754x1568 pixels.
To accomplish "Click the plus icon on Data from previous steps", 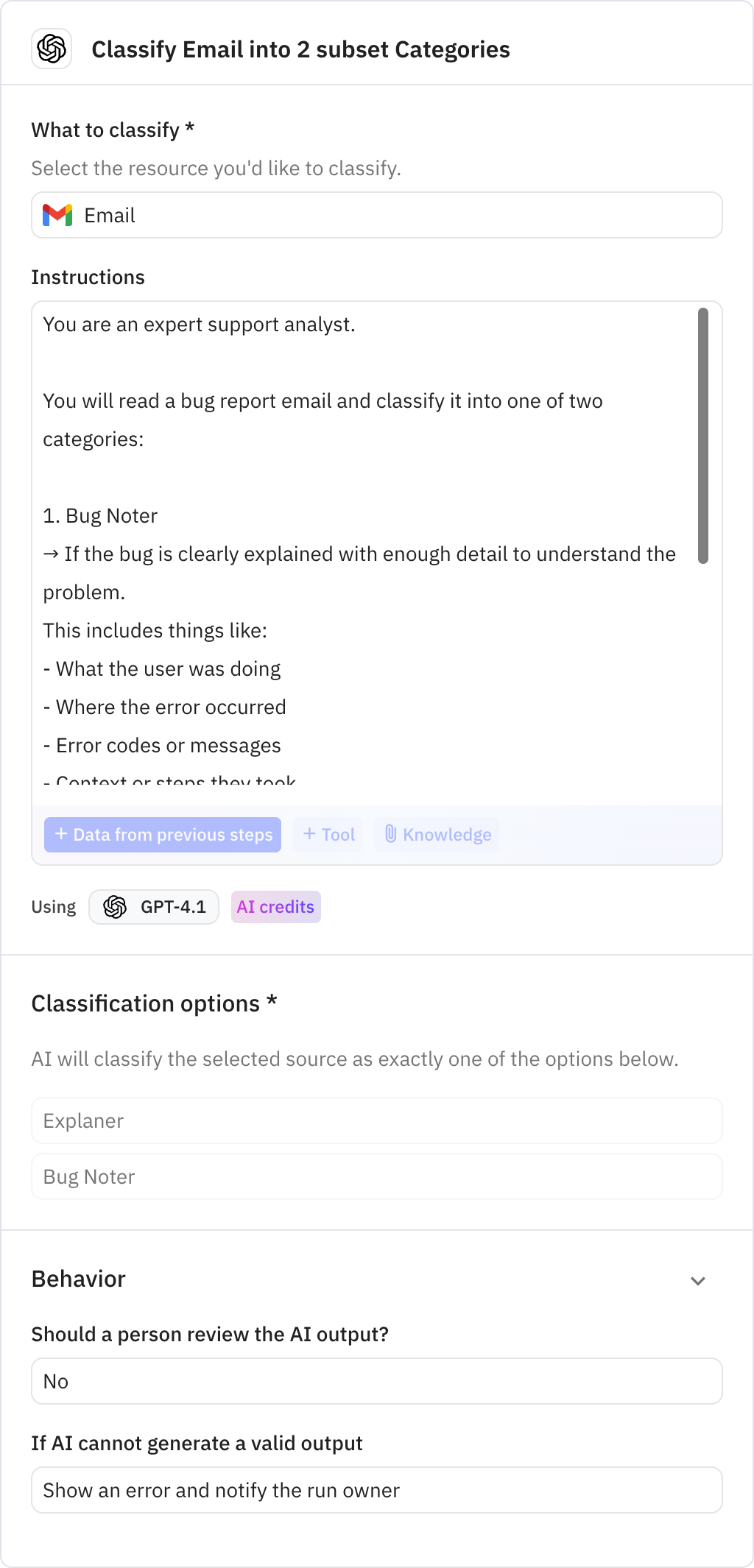I will click(x=60, y=835).
